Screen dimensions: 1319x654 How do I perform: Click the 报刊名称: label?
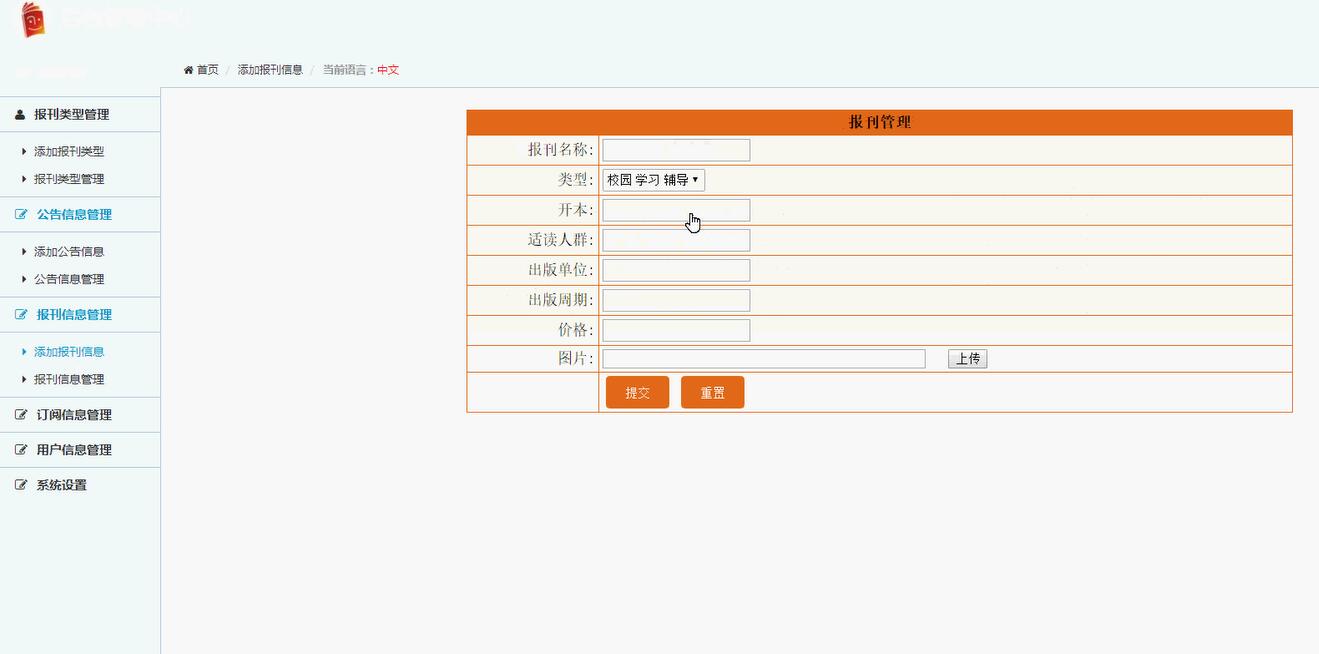pos(561,150)
